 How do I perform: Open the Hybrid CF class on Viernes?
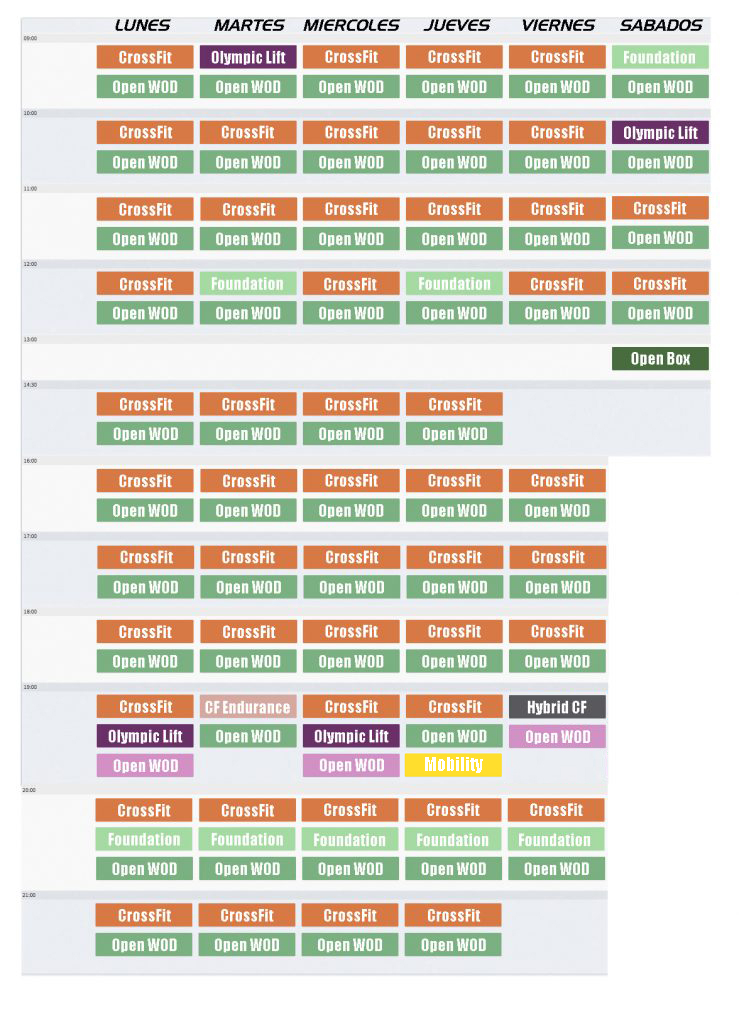557,707
